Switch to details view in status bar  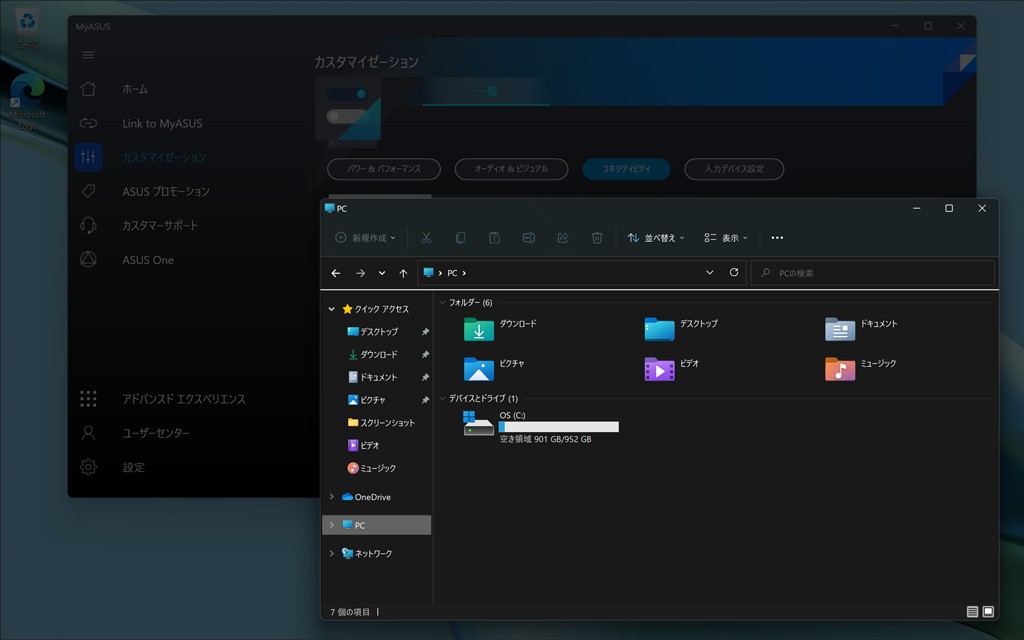[x=972, y=611]
